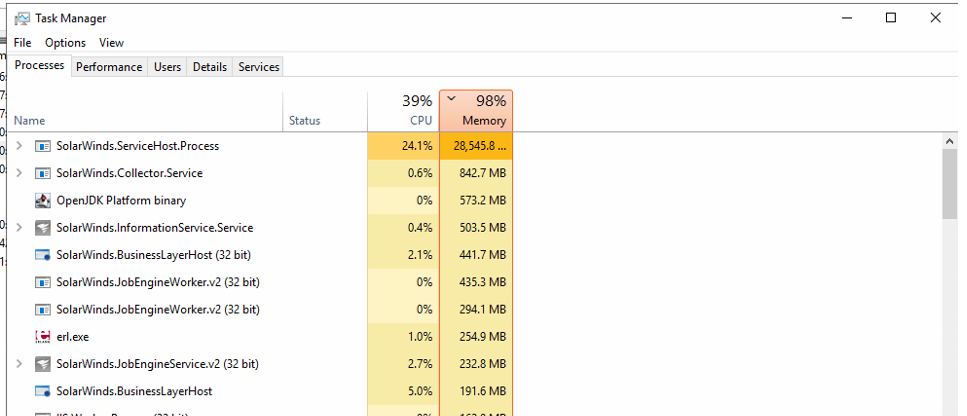Click the Task Manager title bar icon
Screen dimensions: 967x416
(22, 18)
